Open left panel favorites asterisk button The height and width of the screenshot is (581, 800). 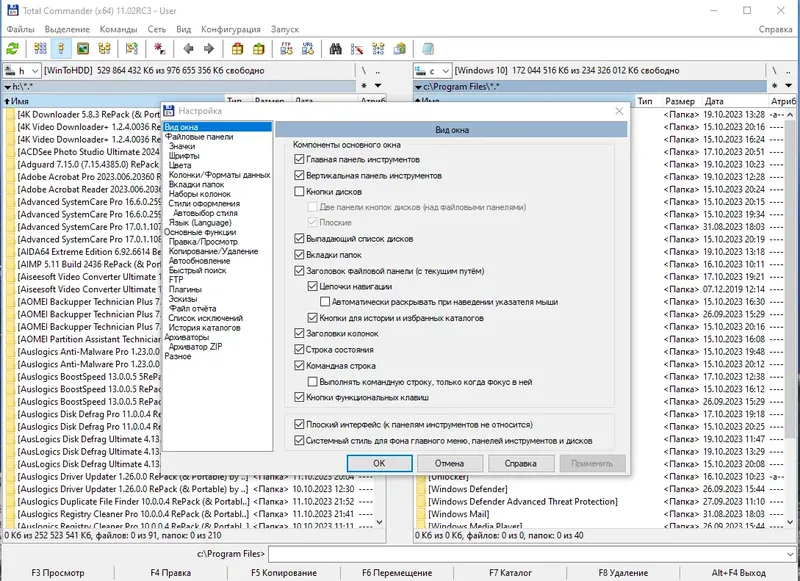pyautogui.click(x=364, y=86)
